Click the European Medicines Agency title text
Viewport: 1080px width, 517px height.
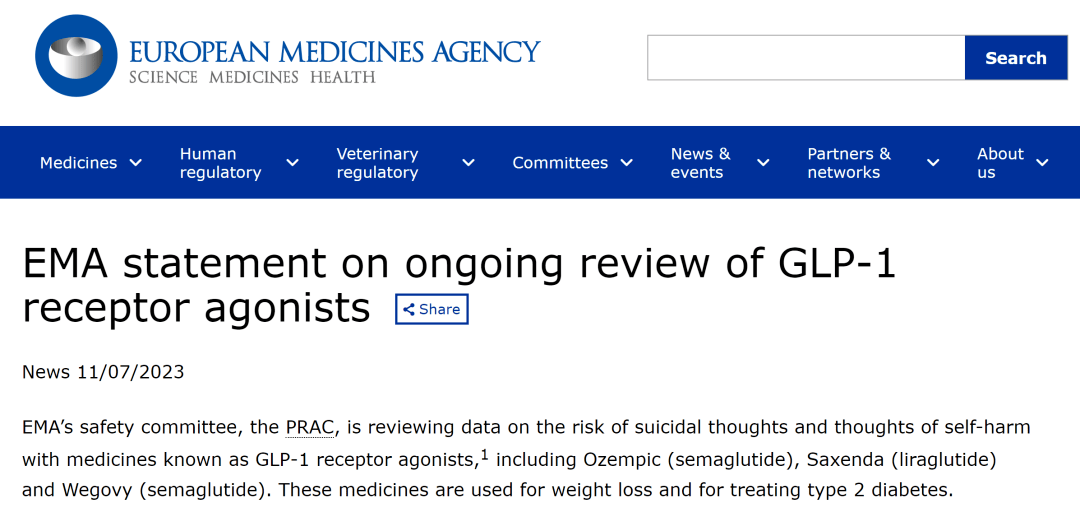pos(334,52)
